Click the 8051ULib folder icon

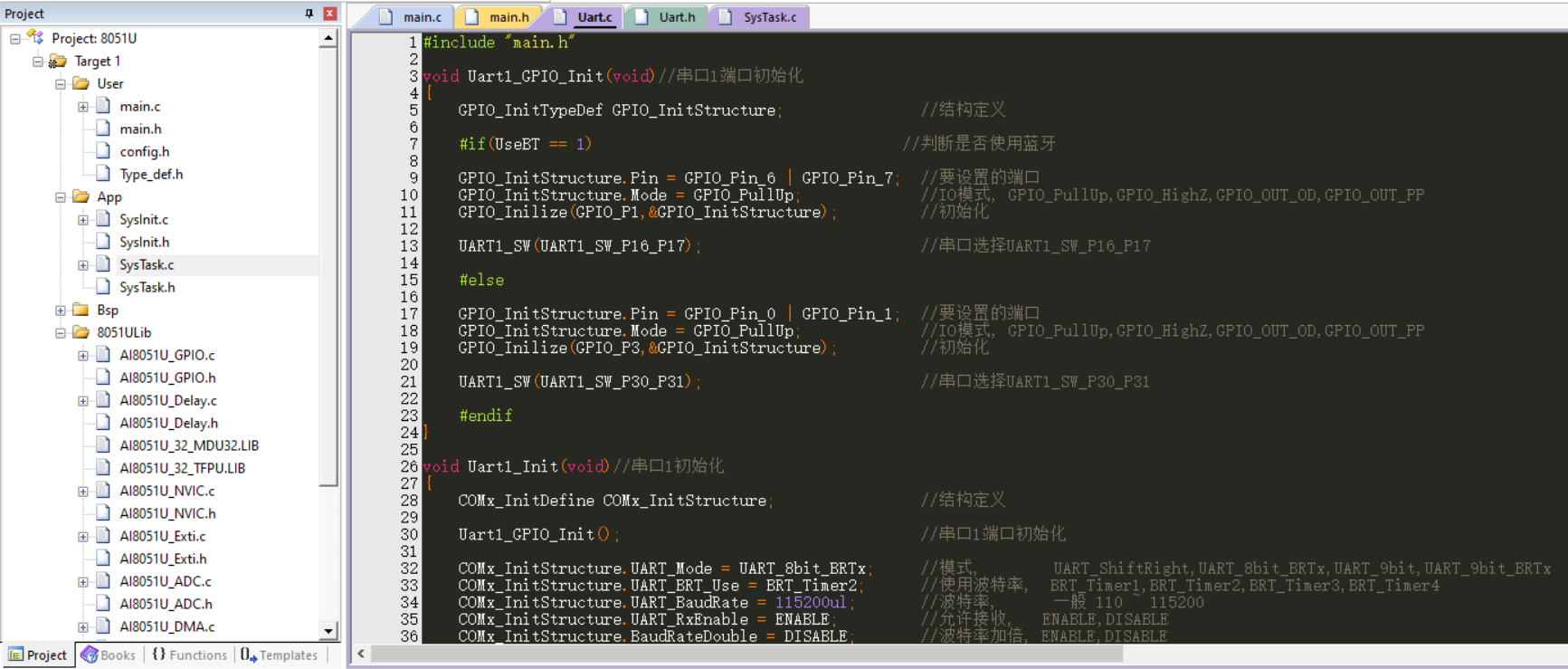pyautogui.click(x=81, y=332)
